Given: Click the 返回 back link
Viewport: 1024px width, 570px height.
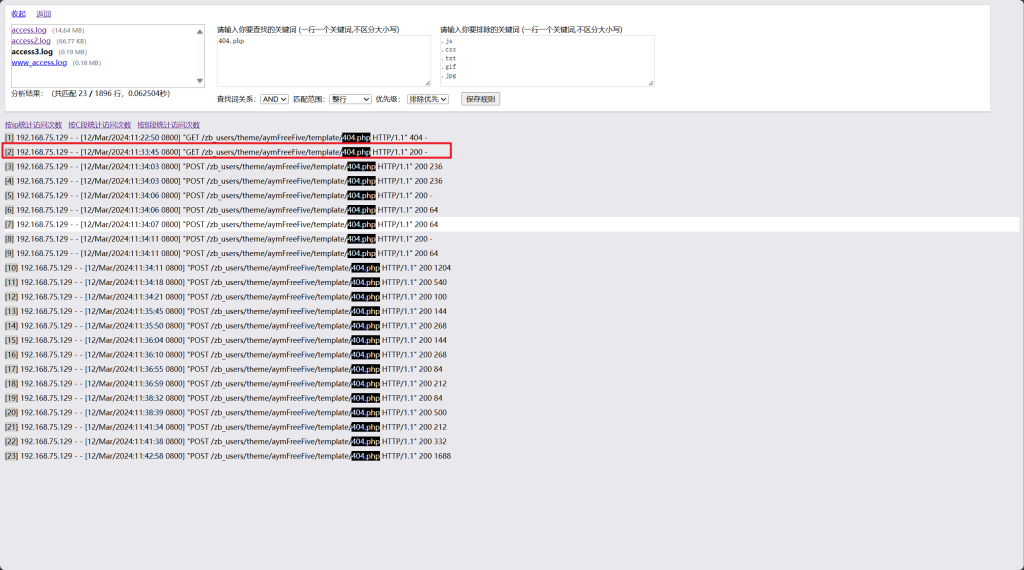Looking at the screenshot, I should click(x=43, y=14).
